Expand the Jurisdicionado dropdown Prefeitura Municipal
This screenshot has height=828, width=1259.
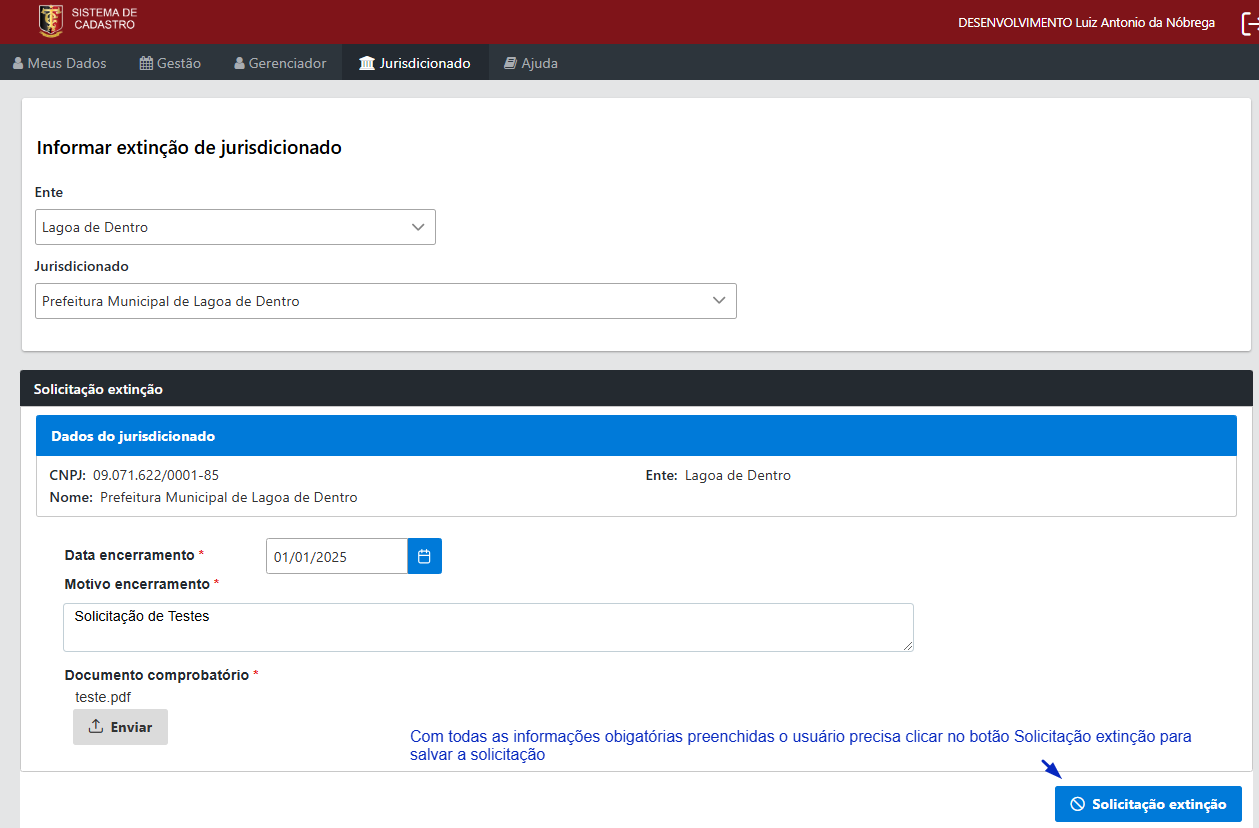point(386,301)
